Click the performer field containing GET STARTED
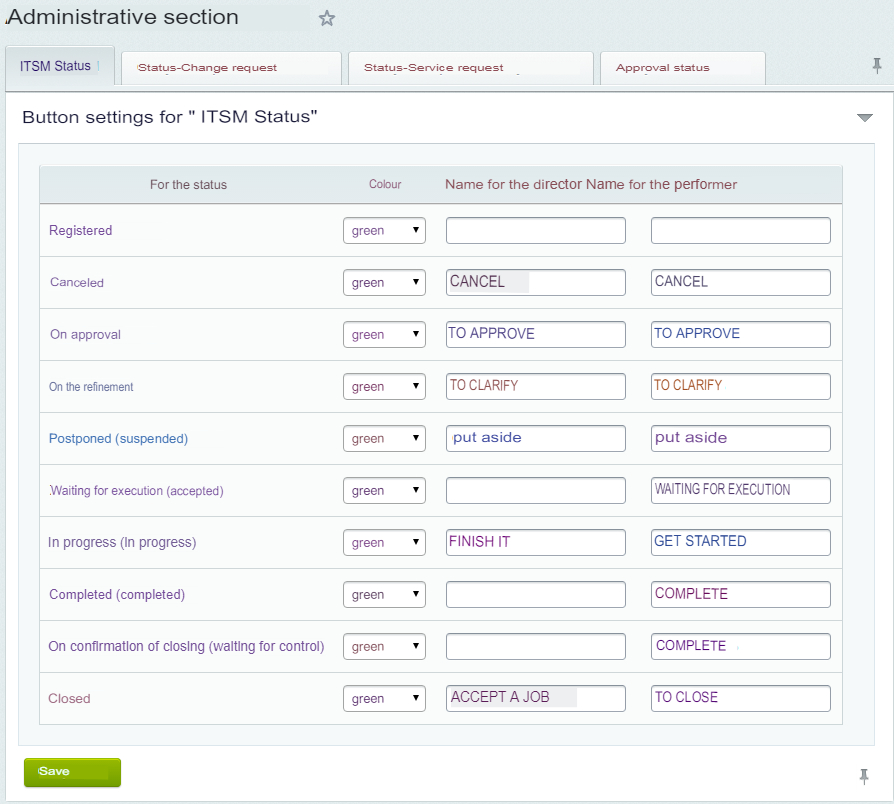The width and height of the screenshot is (894, 804). tap(740, 543)
